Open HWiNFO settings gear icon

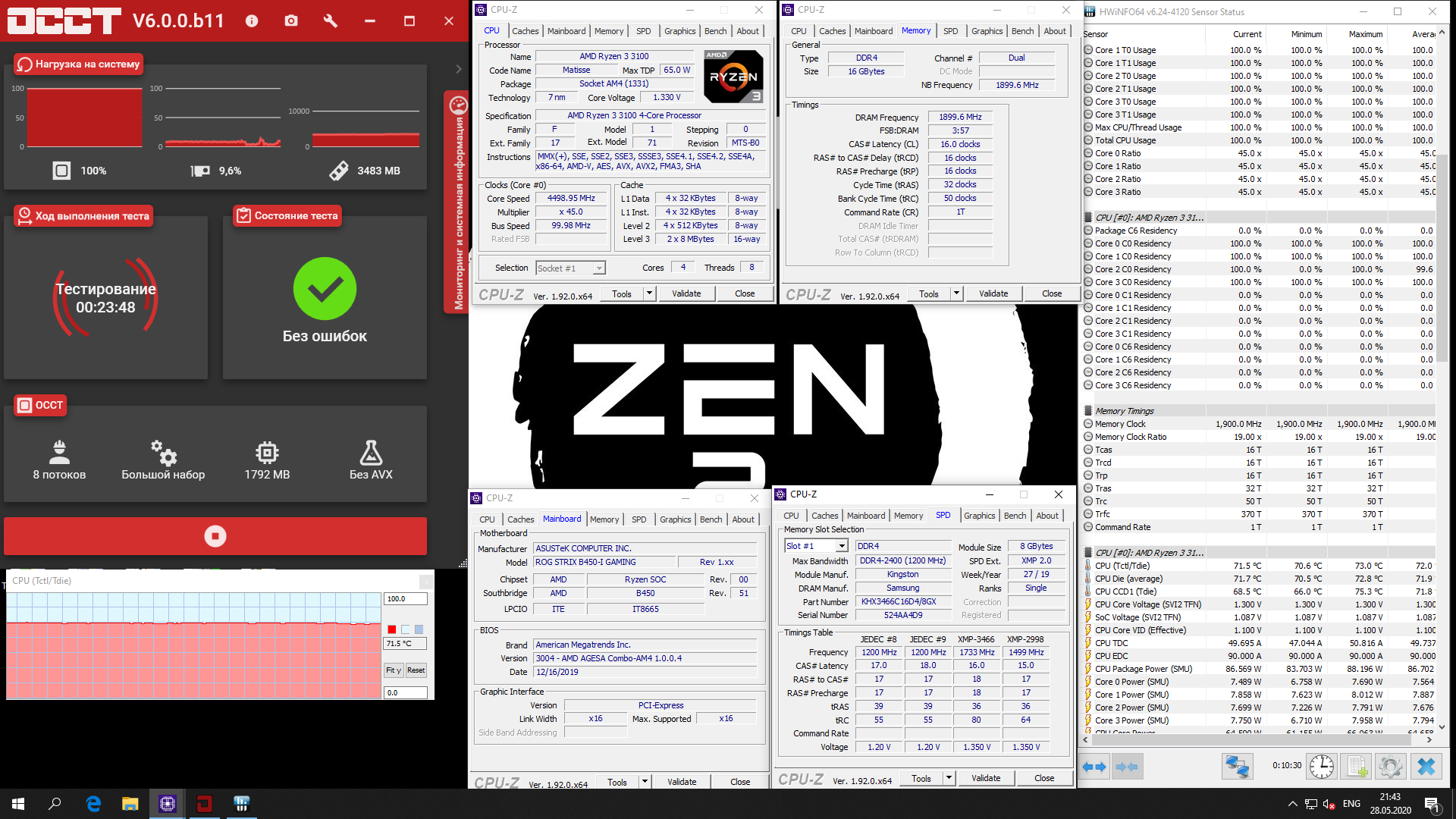click(1390, 767)
